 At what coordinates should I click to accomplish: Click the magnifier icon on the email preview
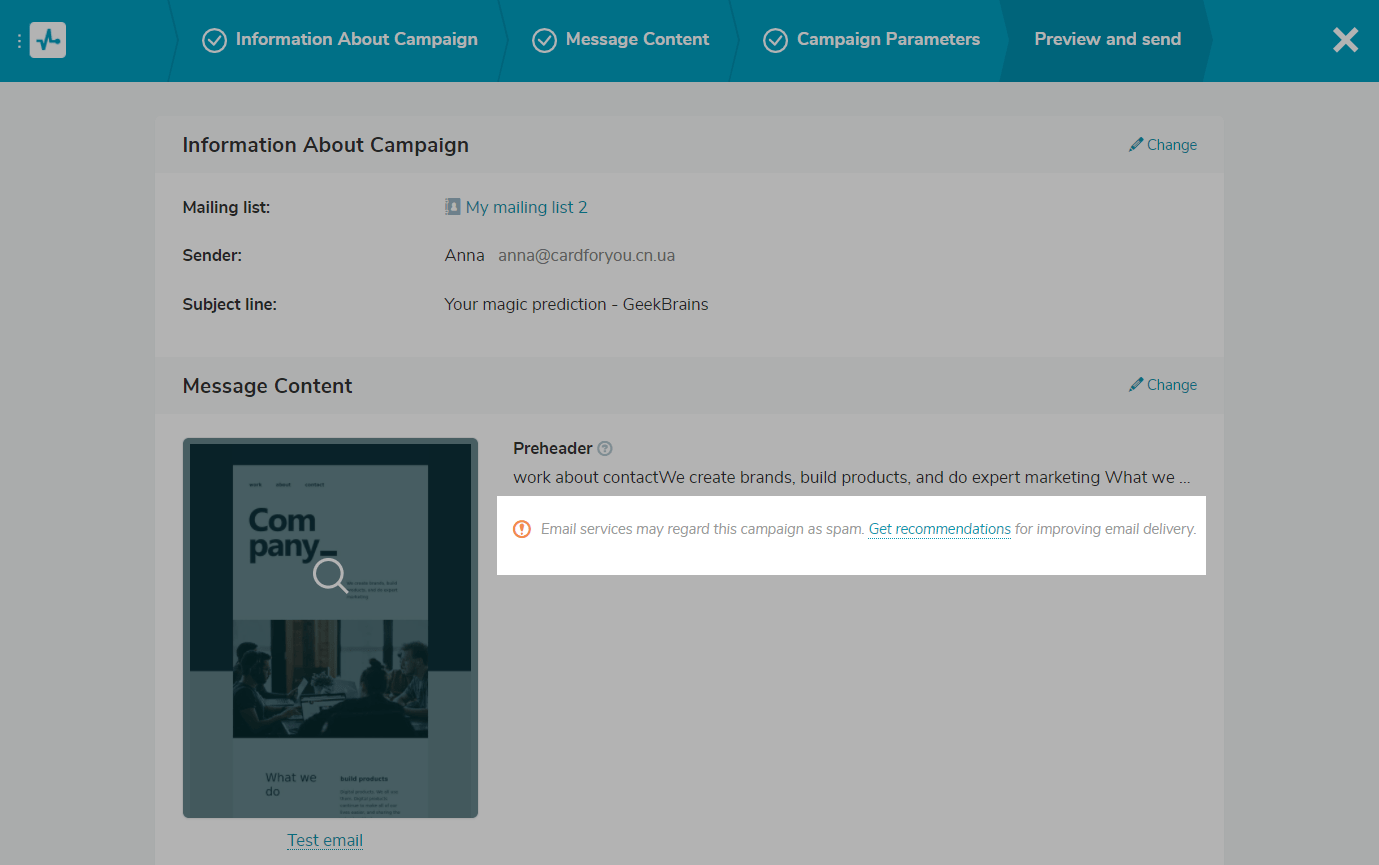(x=330, y=576)
